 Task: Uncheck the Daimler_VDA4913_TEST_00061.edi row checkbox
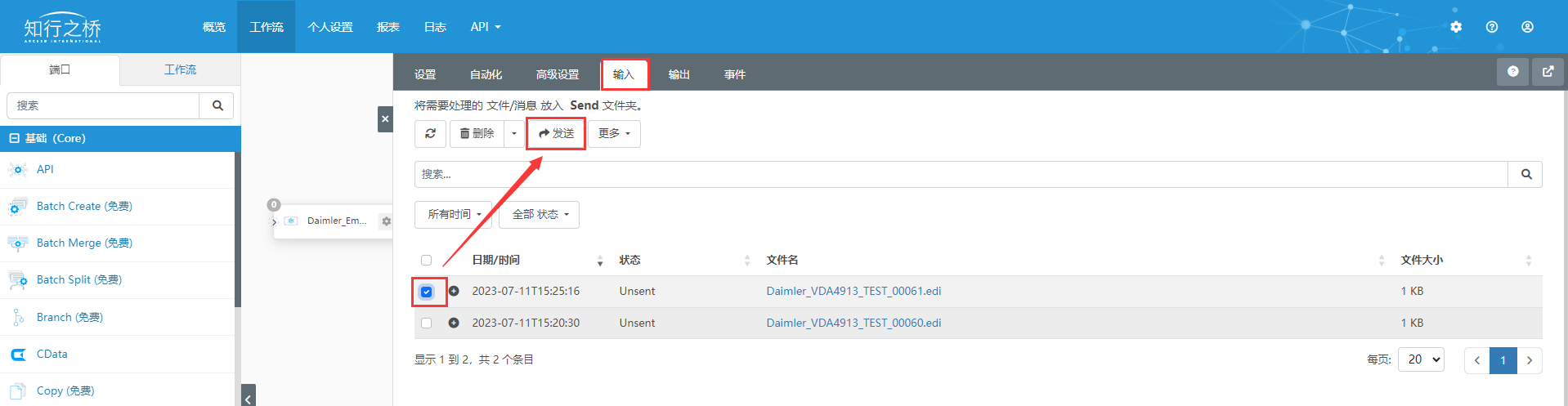[x=426, y=292]
